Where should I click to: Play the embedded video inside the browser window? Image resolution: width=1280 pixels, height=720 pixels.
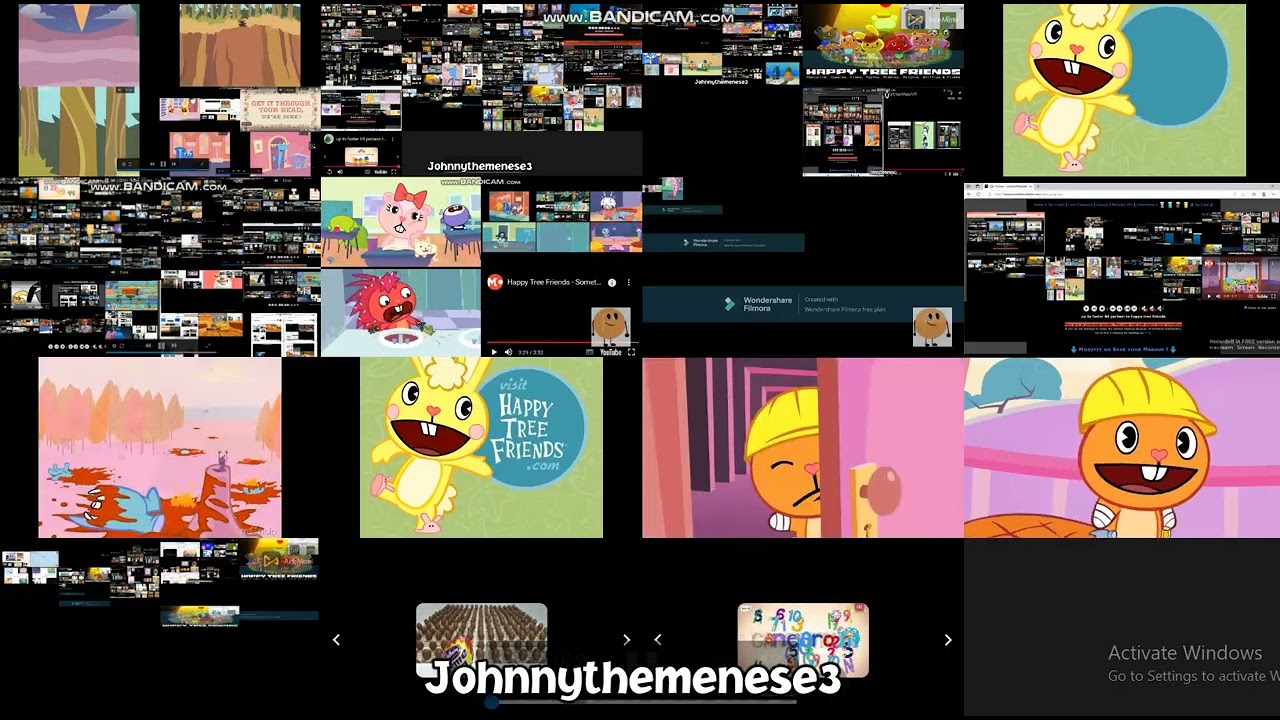pos(1209,296)
